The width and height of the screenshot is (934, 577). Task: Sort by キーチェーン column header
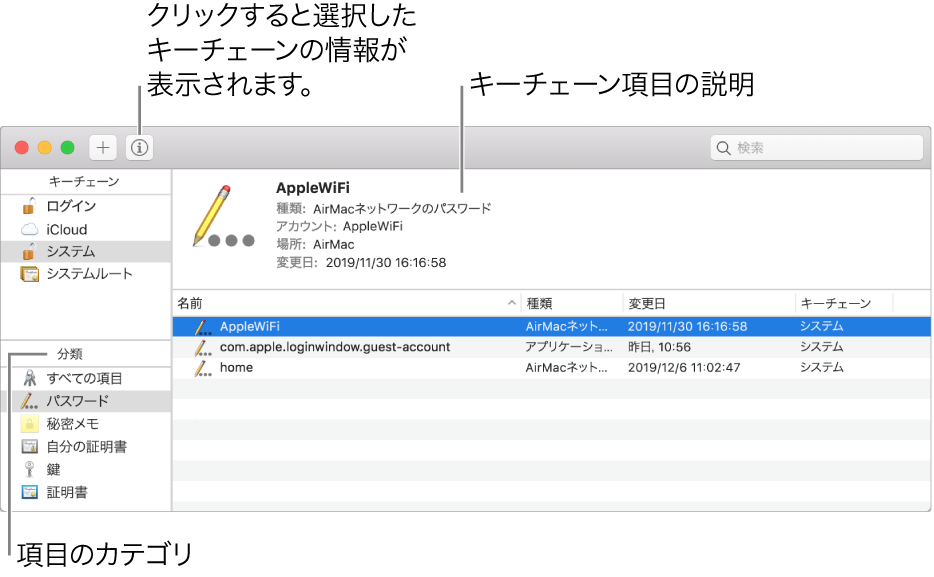tap(844, 304)
